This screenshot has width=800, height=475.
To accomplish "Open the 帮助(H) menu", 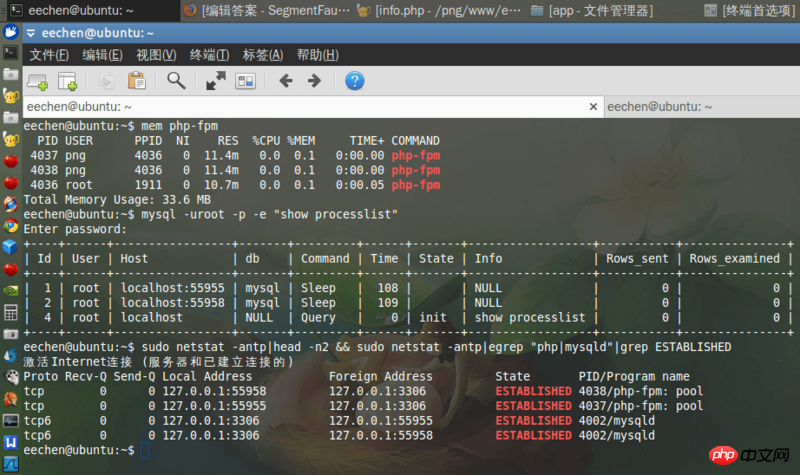I will (317, 55).
